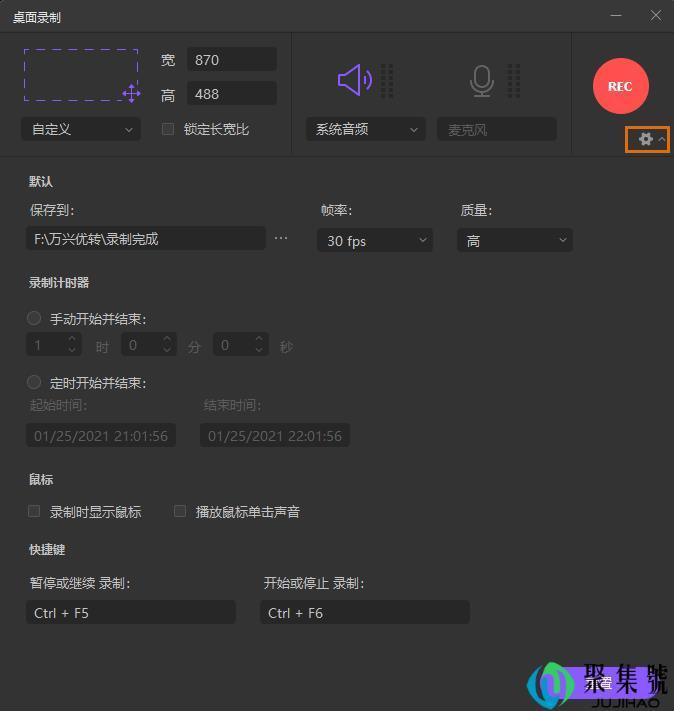The width and height of the screenshot is (674, 711).
Task: Click the pause or resume hotkey field Ctrl + F5
Action: [x=131, y=612]
